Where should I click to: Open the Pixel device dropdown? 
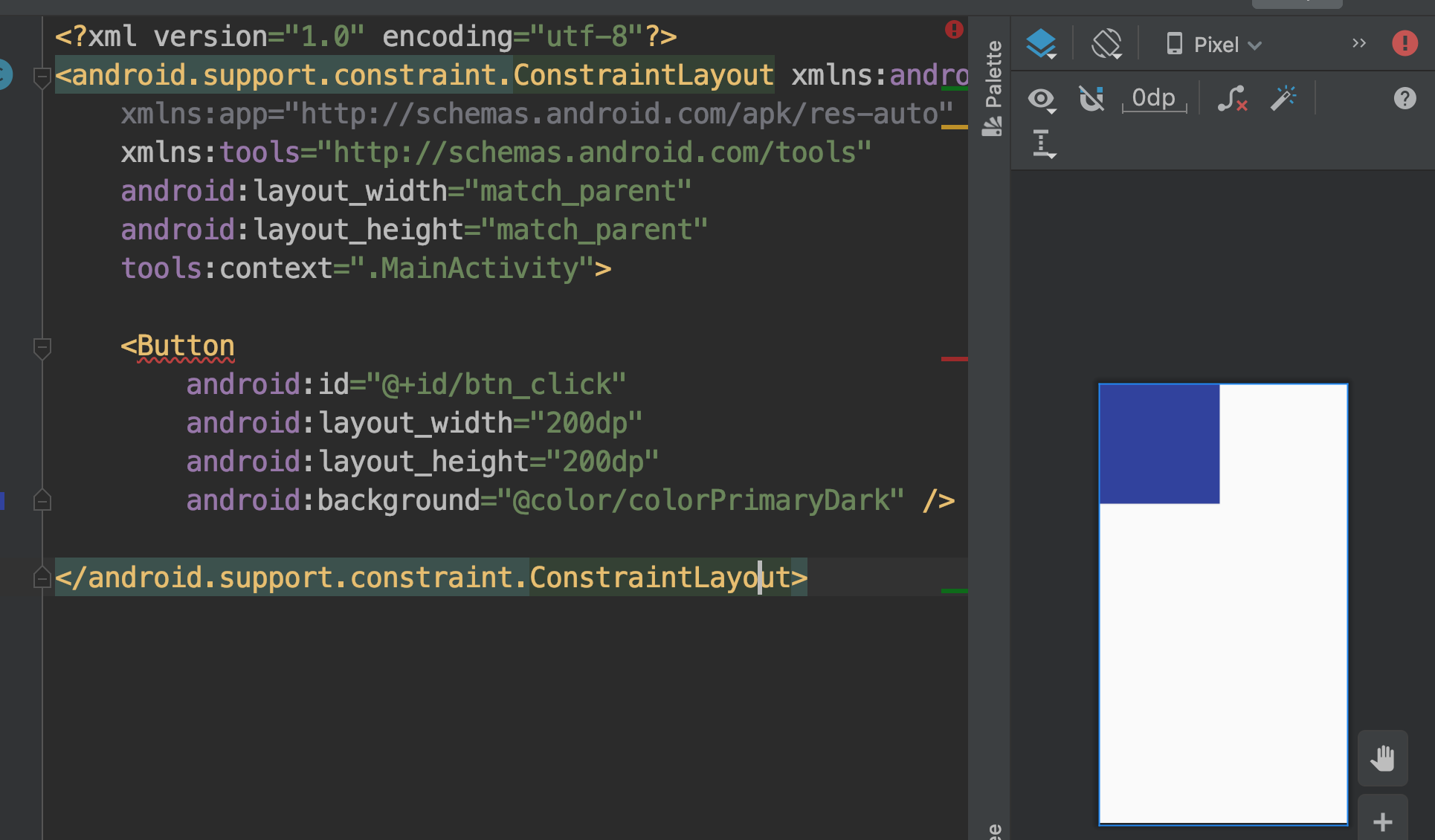point(1213,45)
